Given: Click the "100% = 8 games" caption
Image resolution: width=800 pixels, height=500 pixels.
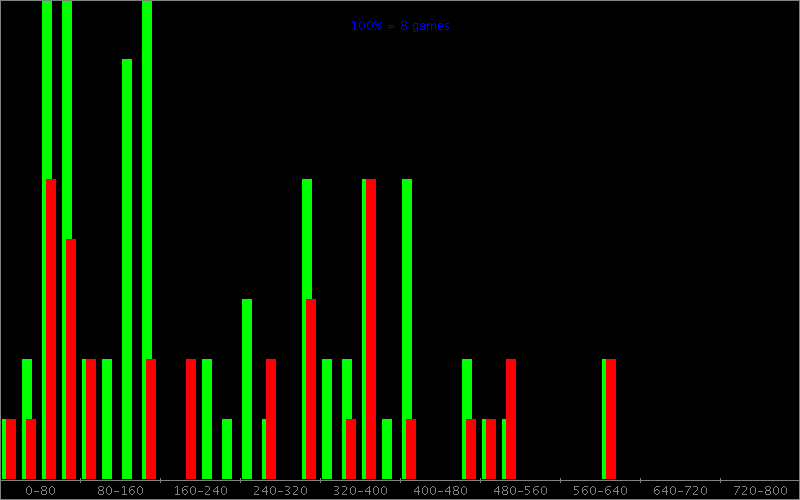Looking at the screenshot, I should (400, 26).
